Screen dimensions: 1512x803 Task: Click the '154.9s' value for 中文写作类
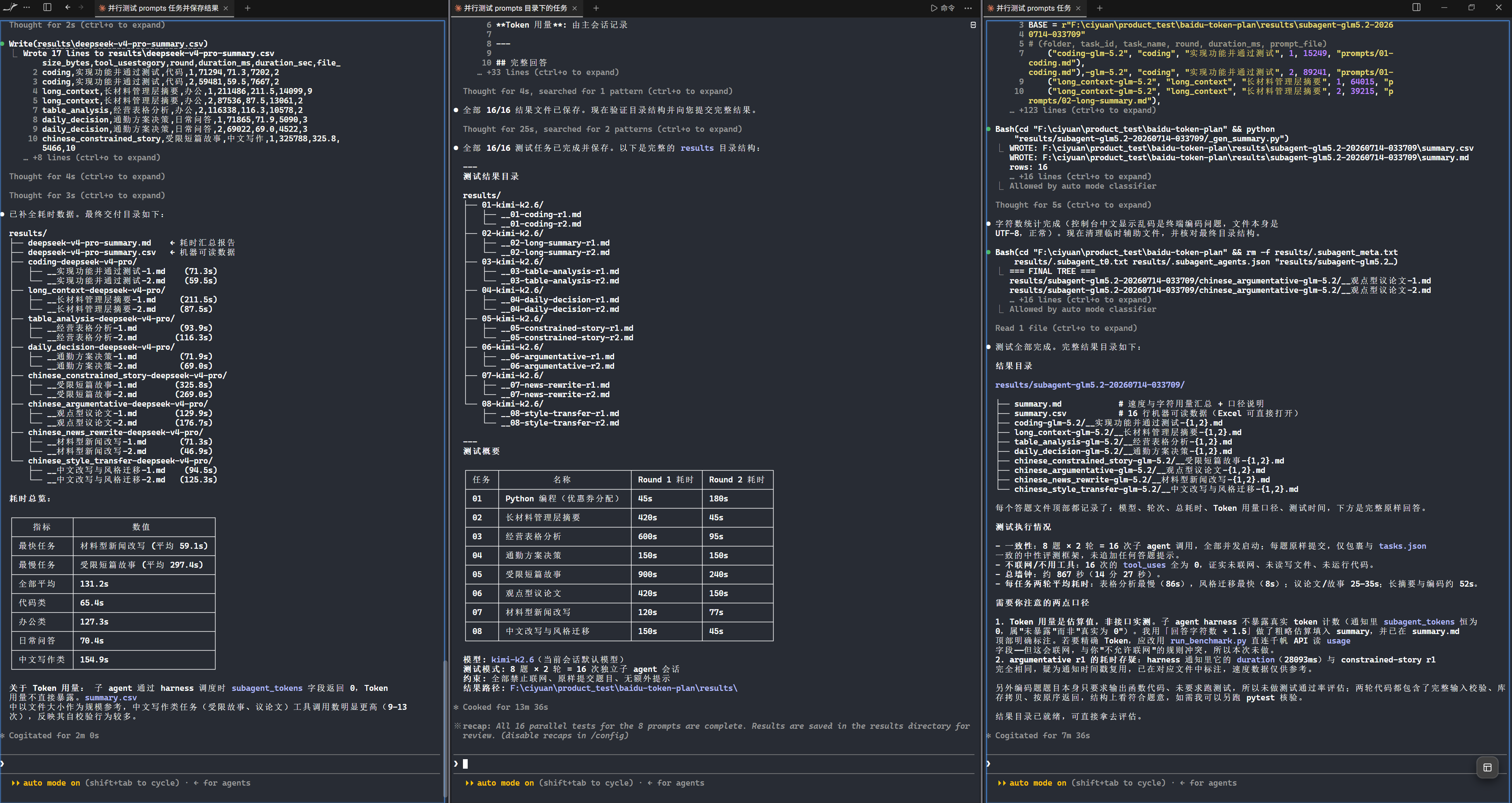[x=94, y=660]
